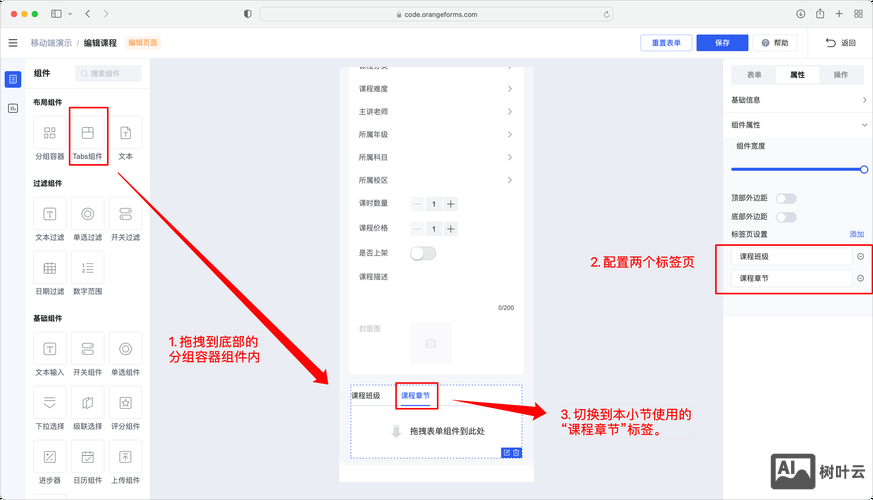
Task: Click the 重置表单 button
Action: pyautogui.click(x=666, y=43)
